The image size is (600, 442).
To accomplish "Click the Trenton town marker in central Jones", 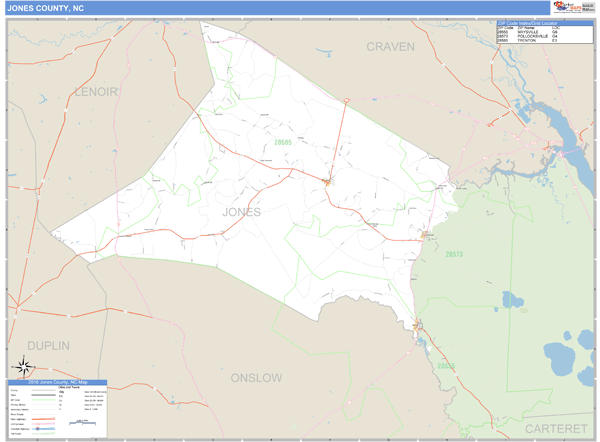I will (x=327, y=181).
